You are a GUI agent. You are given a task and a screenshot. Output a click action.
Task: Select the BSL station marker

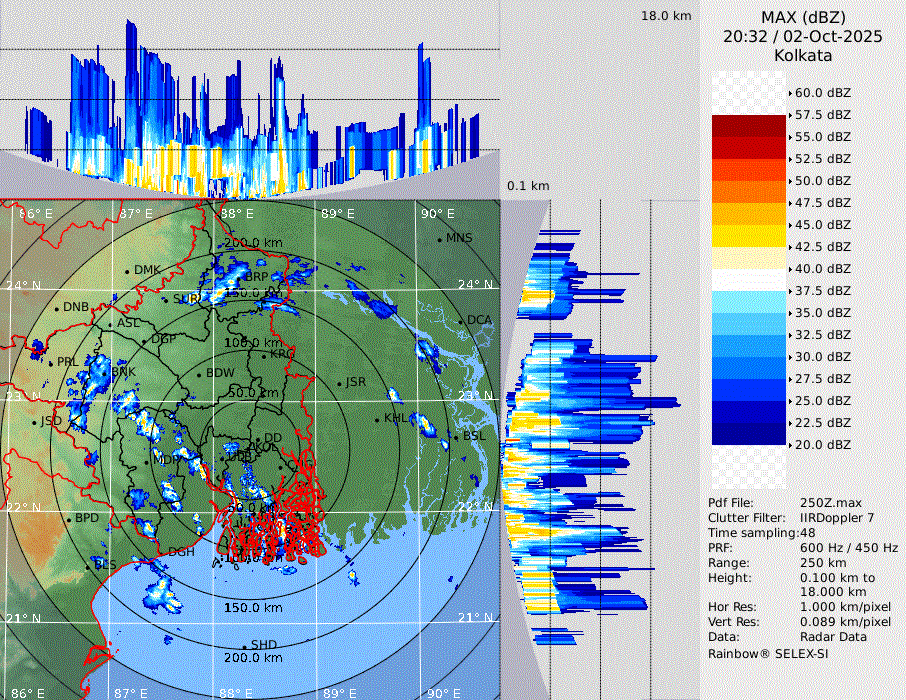click(x=456, y=438)
